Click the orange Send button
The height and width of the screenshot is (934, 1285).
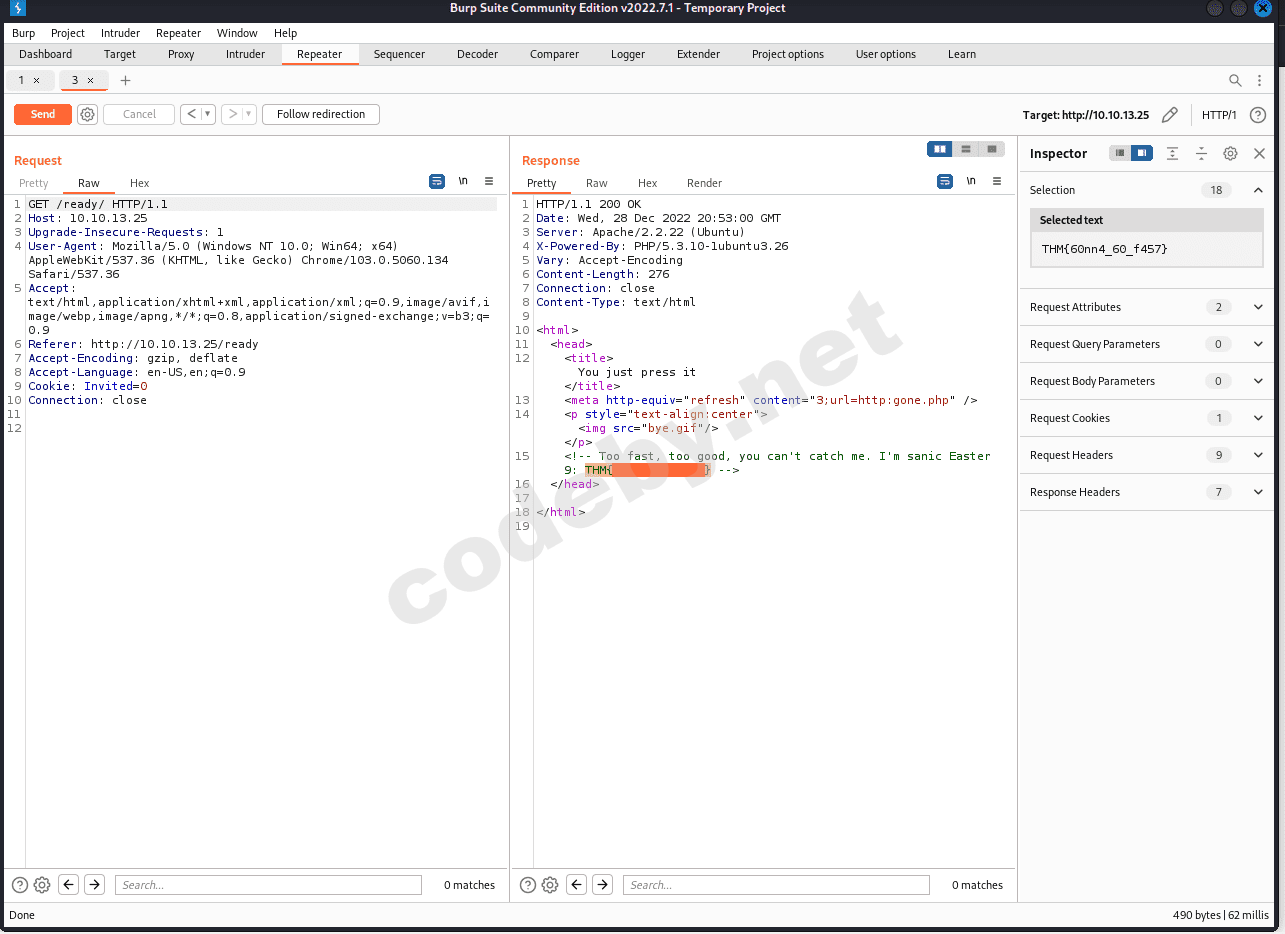(43, 114)
